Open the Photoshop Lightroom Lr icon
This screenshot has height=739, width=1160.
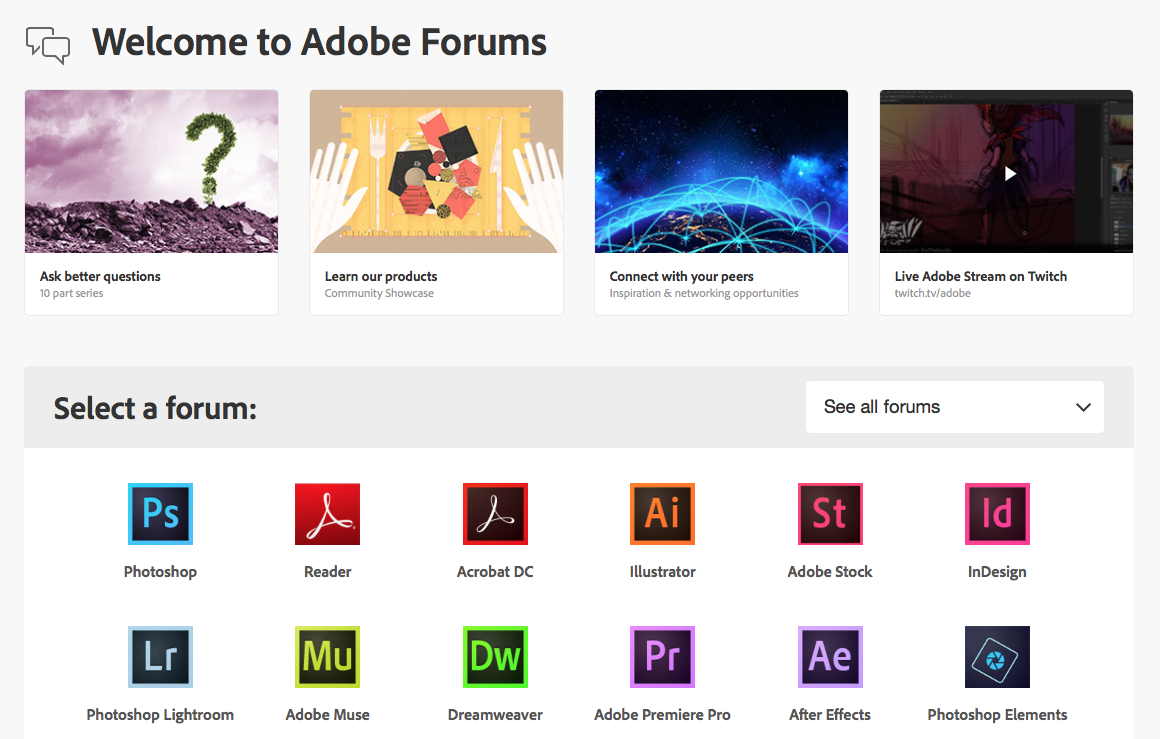pyautogui.click(x=161, y=657)
